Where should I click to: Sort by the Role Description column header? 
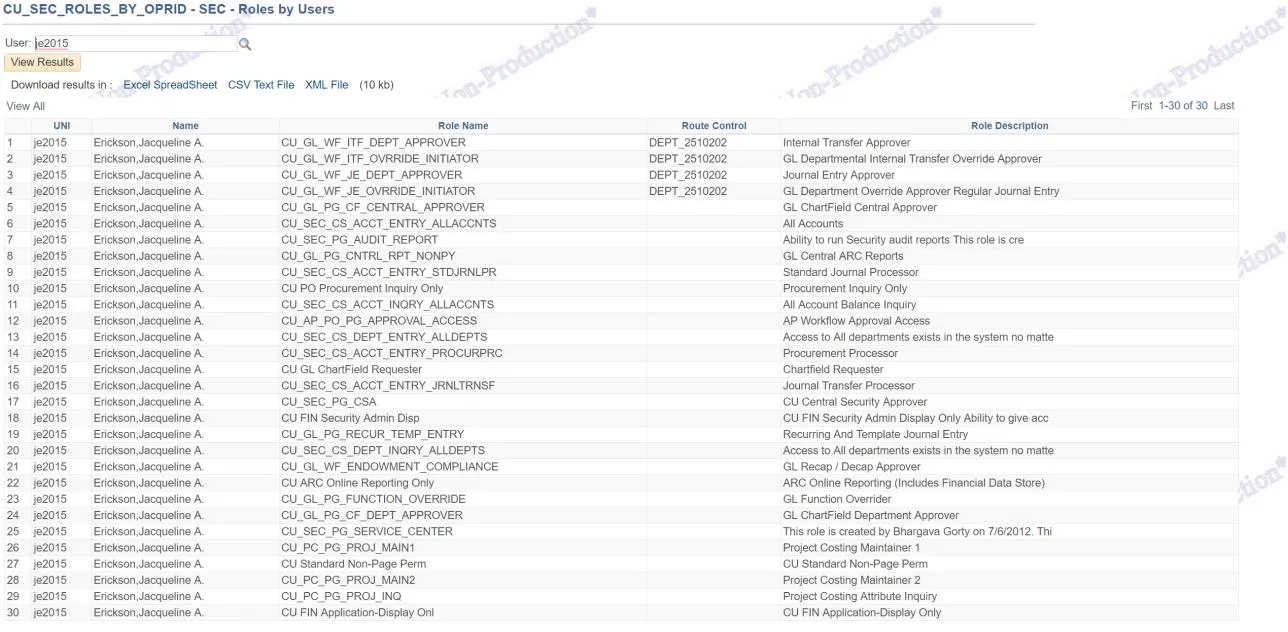click(1009, 126)
